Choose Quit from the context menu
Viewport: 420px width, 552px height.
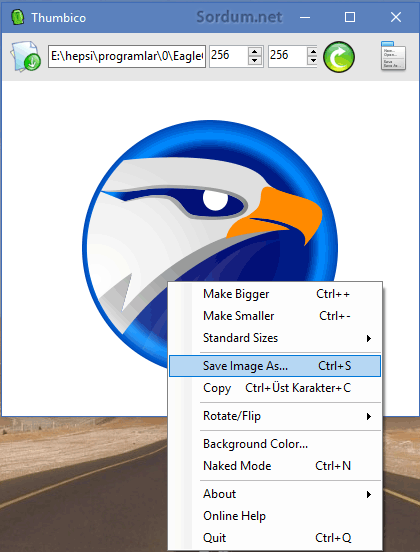tap(275, 538)
